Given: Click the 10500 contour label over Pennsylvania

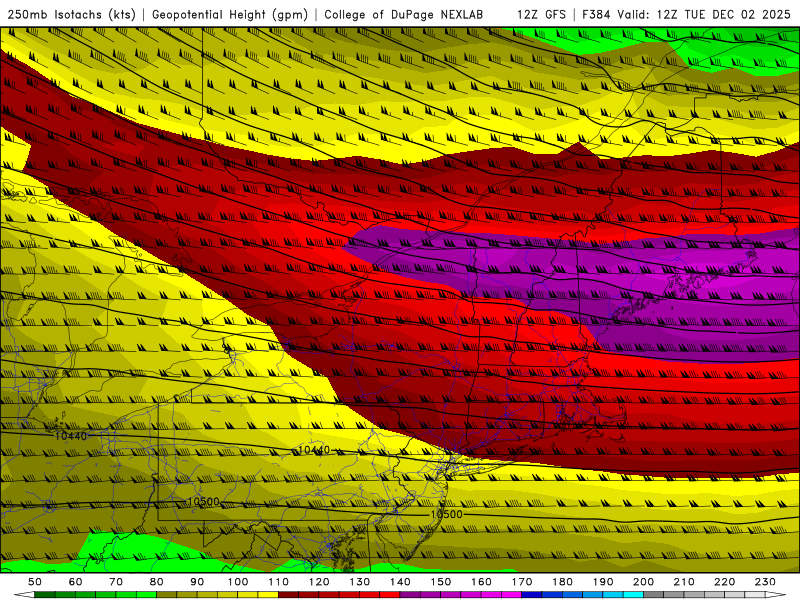Looking at the screenshot, I should [x=203, y=502].
